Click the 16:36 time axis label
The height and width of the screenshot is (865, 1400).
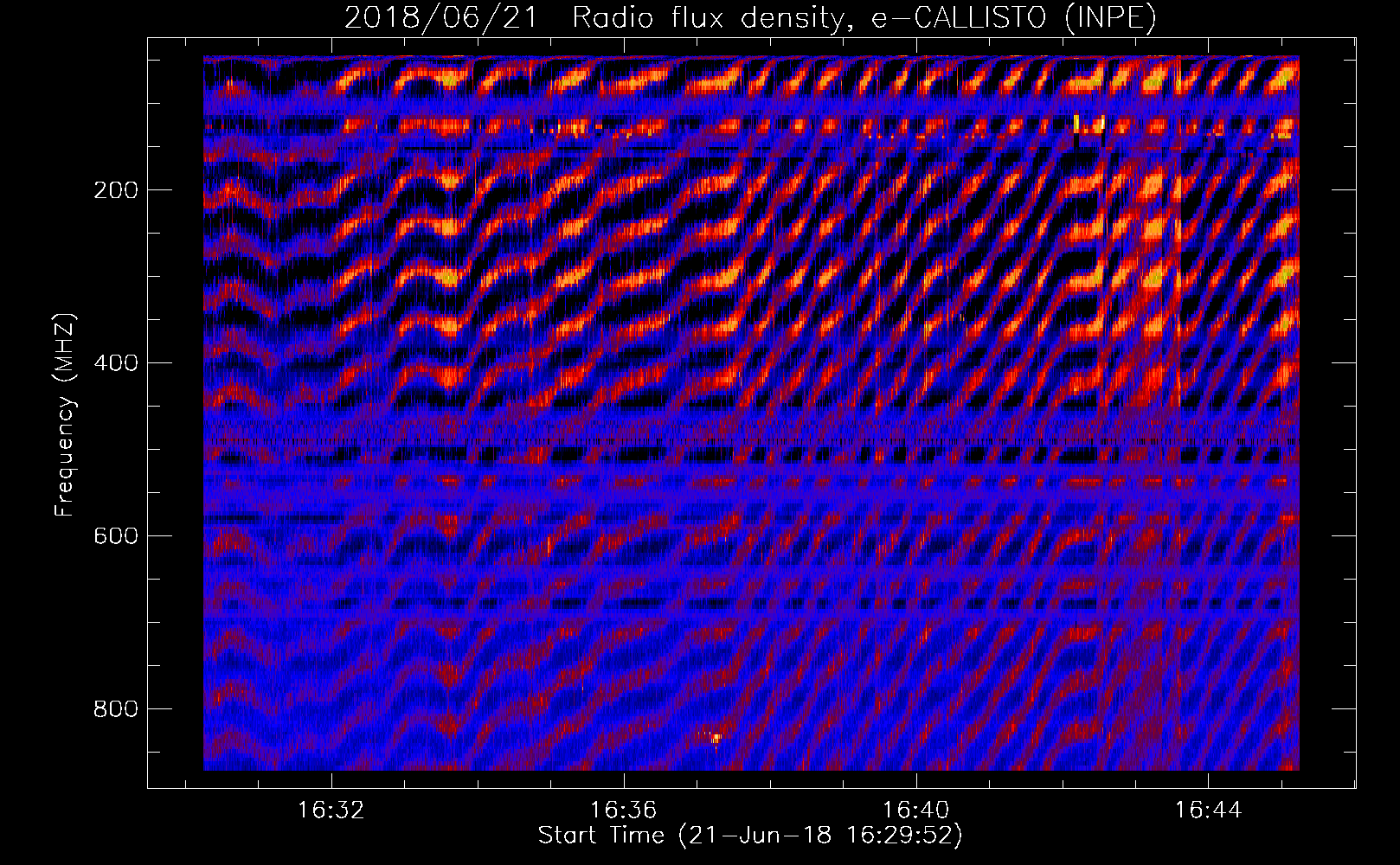click(624, 811)
